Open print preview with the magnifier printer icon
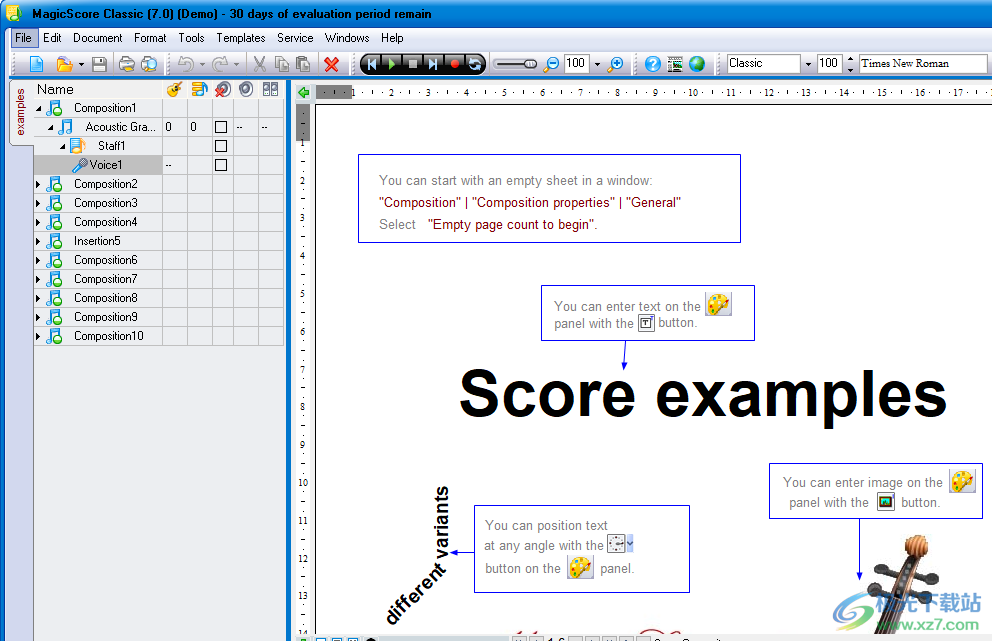The width and height of the screenshot is (992, 641). click(149, 64)
